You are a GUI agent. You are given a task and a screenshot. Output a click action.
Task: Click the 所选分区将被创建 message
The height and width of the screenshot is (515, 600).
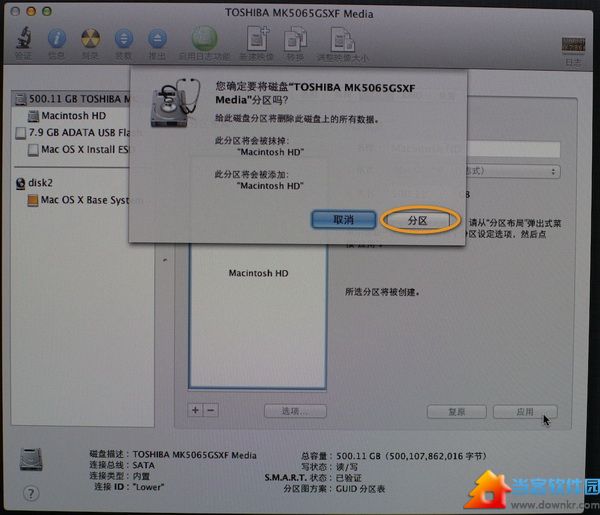tap(382, 292)
